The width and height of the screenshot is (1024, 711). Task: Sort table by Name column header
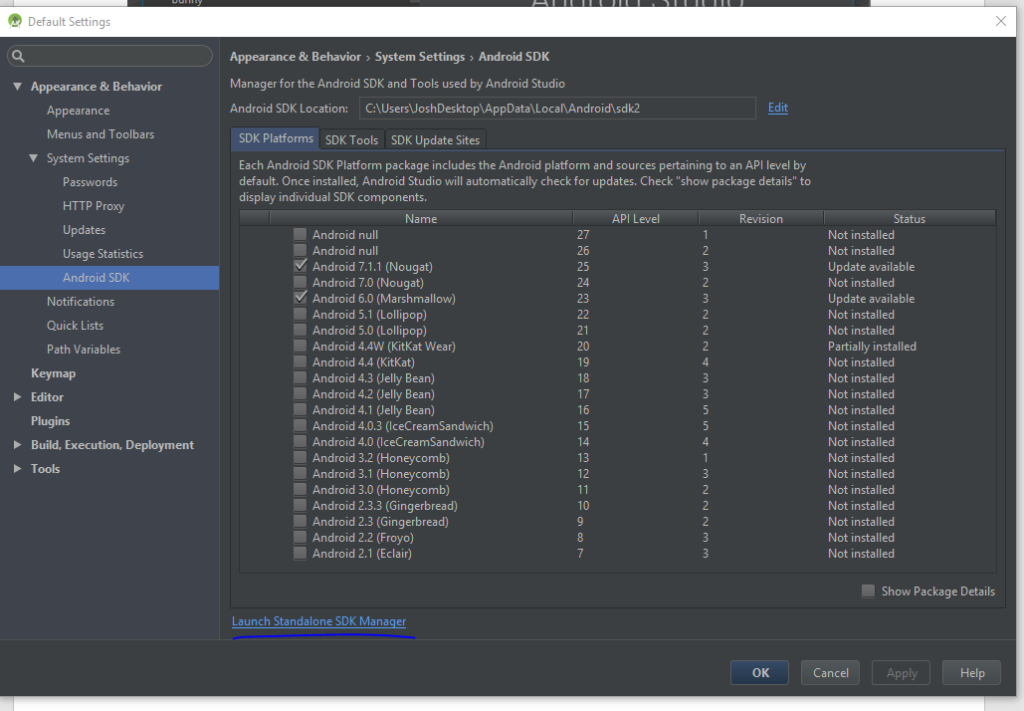[x=421, y=219]
